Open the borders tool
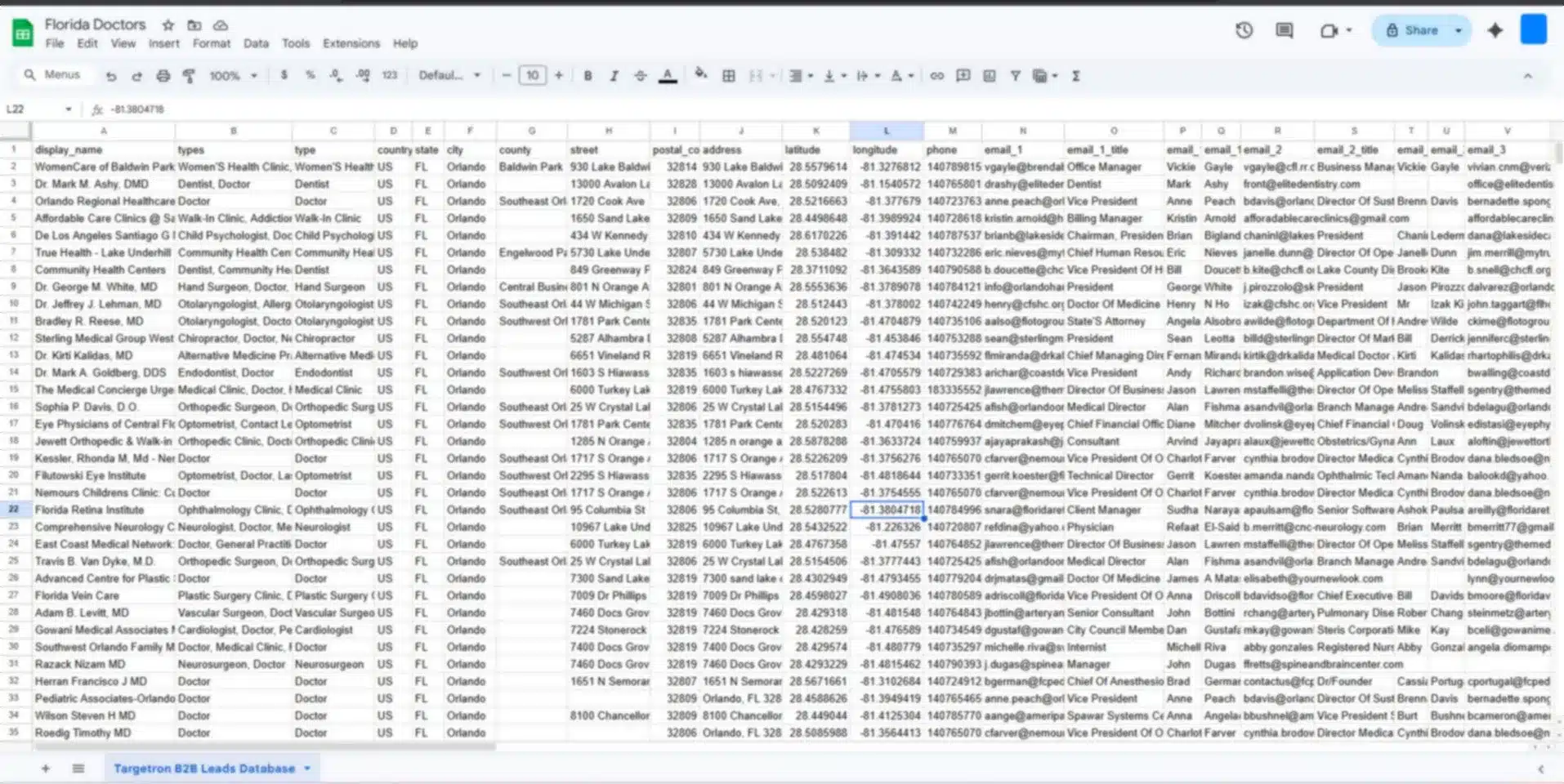Image resolution: width=1564 pixels, height=784 pixels. (x=728, y=76)
